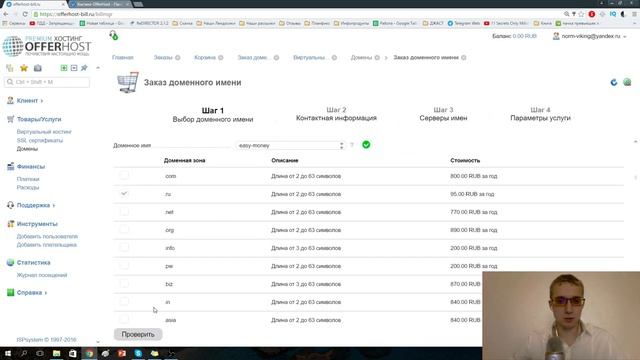Click the user avatar icon near the email
The height and width of the screenshot is (360, 640).
coord(556,36)
